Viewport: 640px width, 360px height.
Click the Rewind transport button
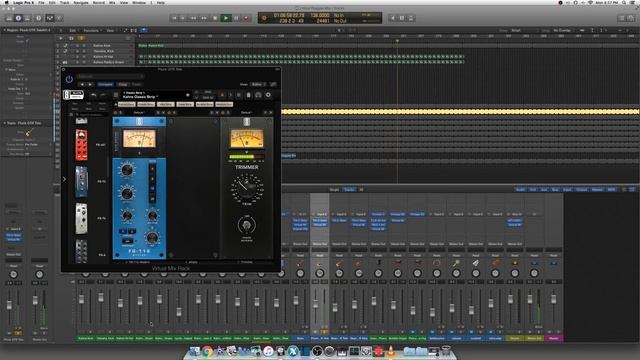tap(193, 18)
